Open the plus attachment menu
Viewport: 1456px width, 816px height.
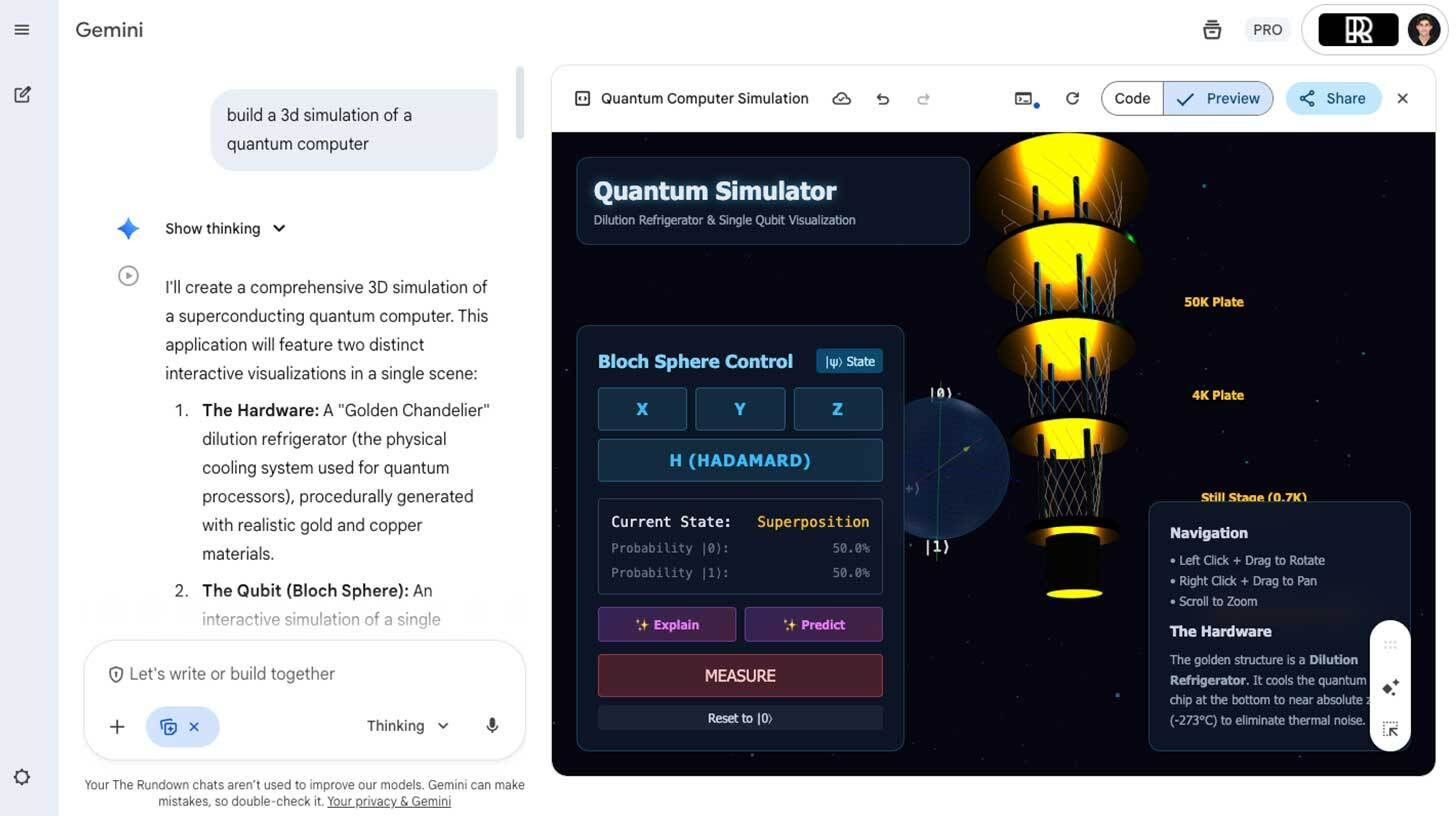pyautogui.click(x=117, y=726)
